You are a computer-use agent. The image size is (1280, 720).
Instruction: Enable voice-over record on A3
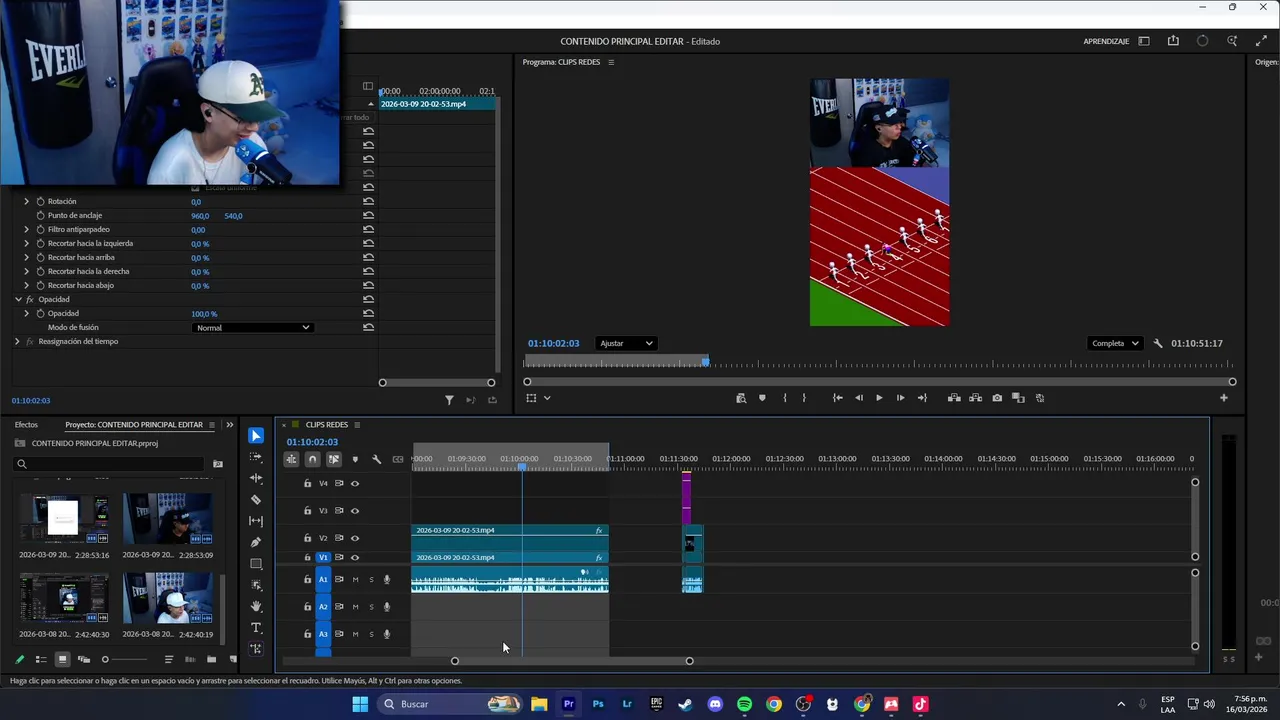[387, 634]
